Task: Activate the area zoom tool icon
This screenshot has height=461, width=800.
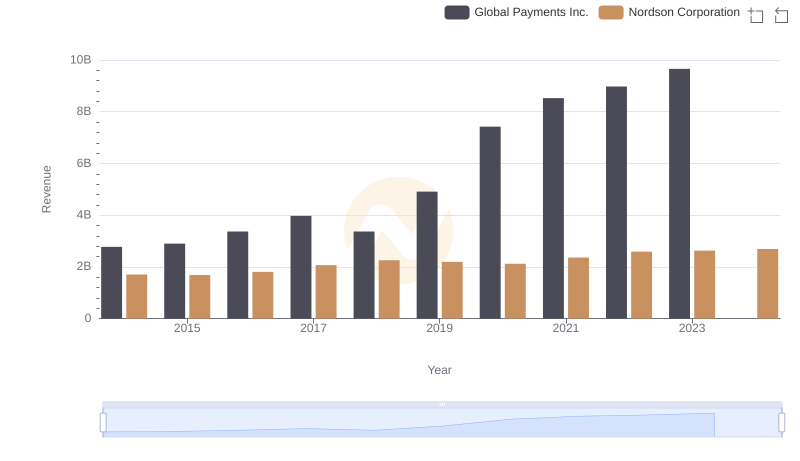Action: click(756, 14)
